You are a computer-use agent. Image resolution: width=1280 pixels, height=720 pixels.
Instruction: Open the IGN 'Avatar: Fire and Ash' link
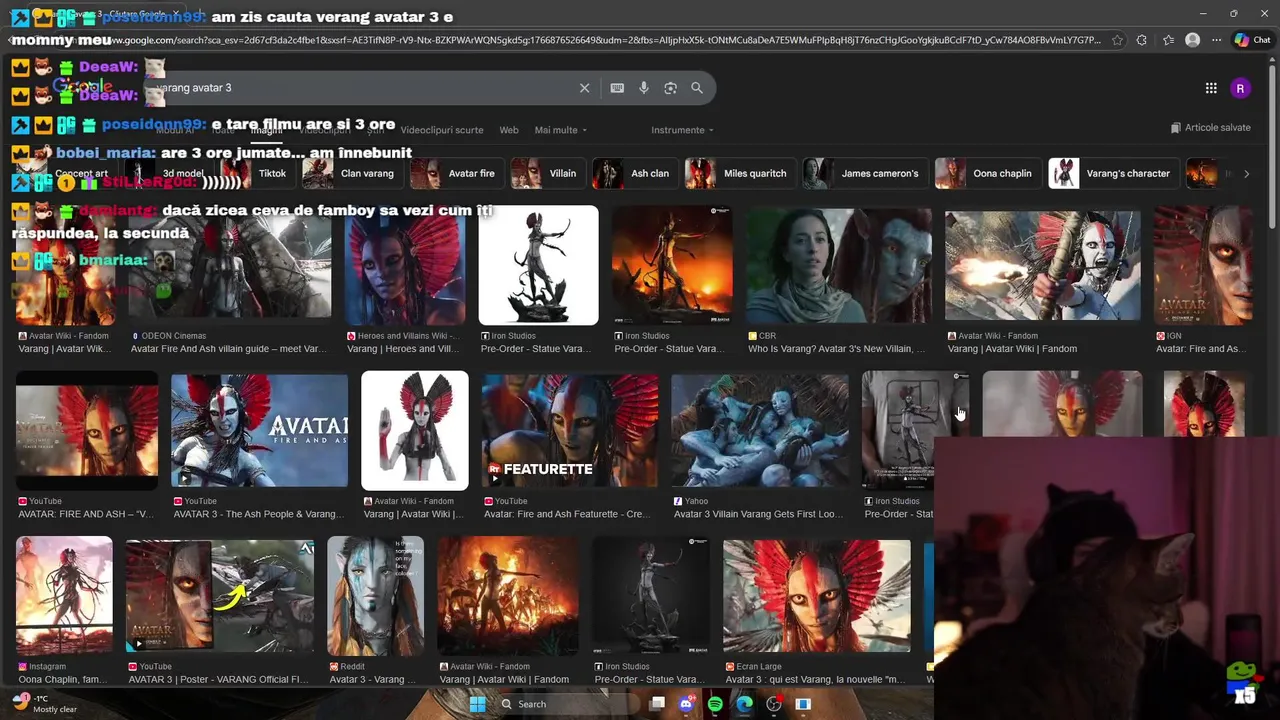[x=1201, y=349]
